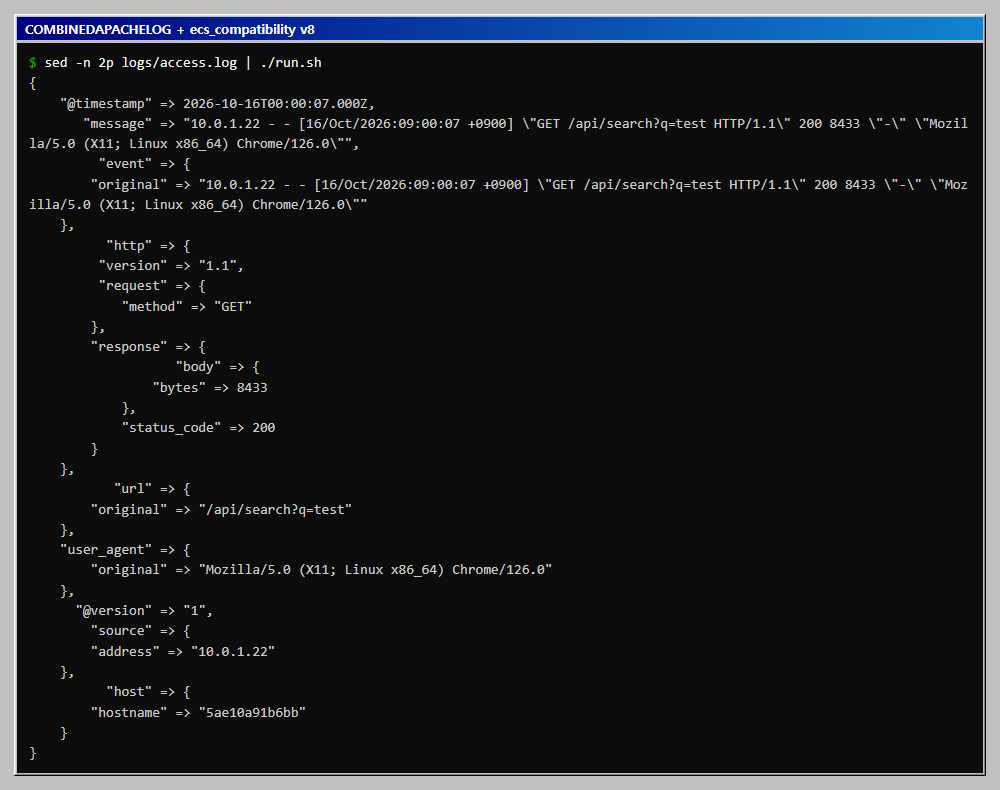Click the window title COMBINEDAPACHELOG + ecs_compatibility v8
Screen dimensions: 1000x790
click(x=170, y=30)
